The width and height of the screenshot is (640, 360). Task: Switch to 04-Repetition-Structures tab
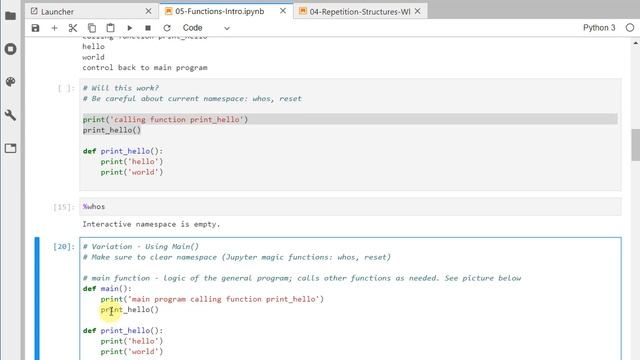pyautogui.click(x=360, y=11)
